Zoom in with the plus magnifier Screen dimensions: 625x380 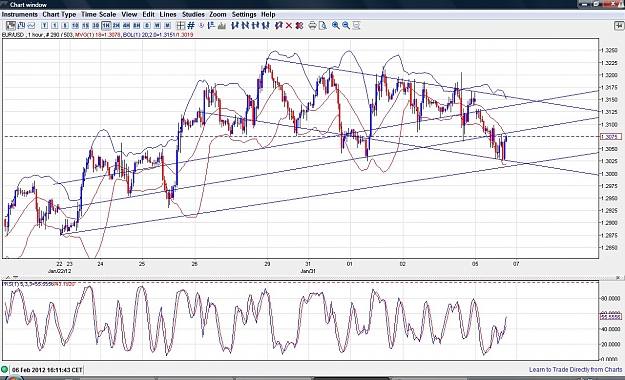tap(336, 26)
